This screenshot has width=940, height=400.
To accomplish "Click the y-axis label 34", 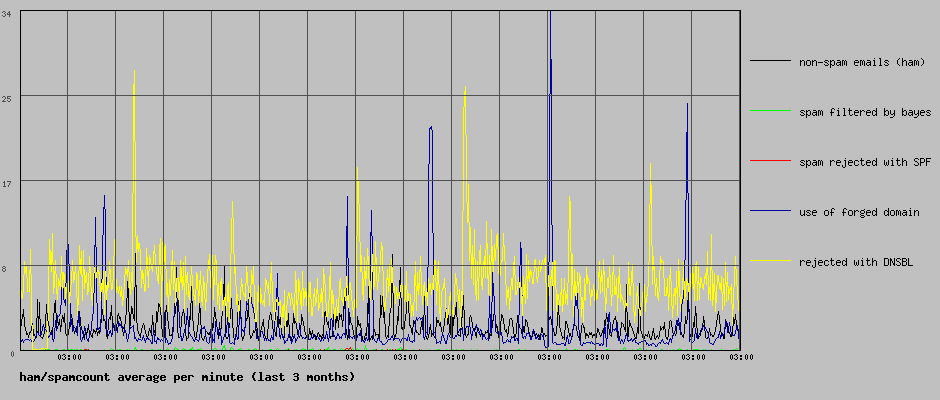I will coord(7,13).
